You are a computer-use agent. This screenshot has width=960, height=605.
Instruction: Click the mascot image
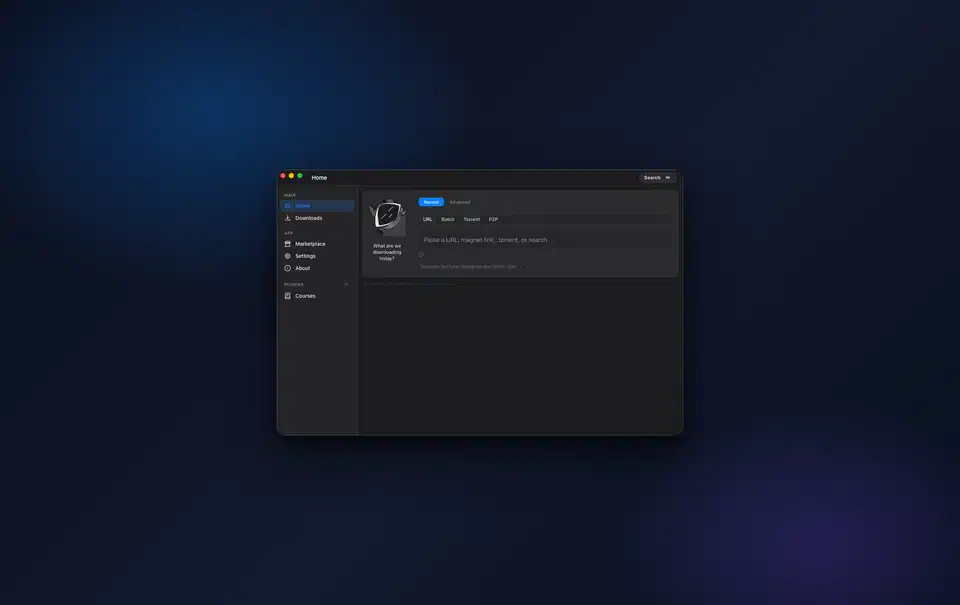coord(387,218)
